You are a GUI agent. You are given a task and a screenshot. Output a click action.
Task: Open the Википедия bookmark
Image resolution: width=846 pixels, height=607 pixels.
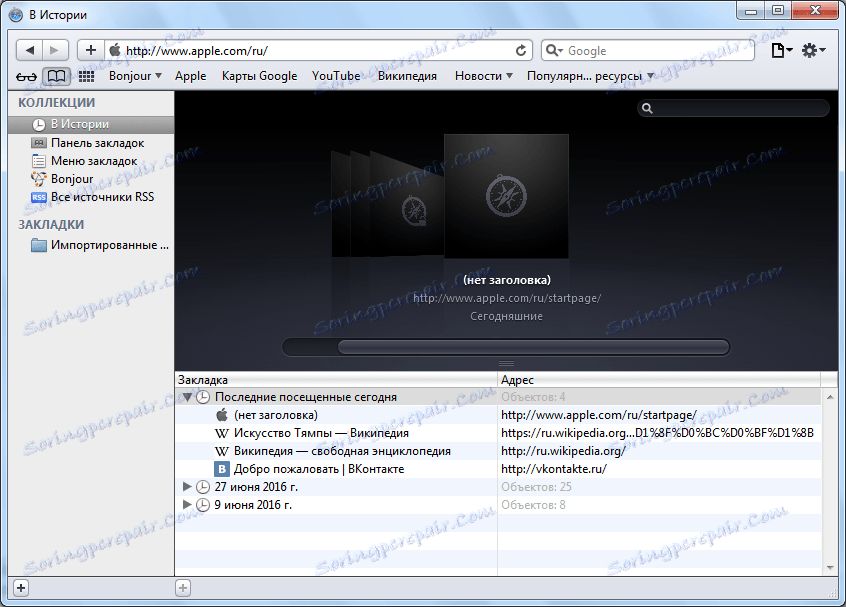tap(407, 76)
